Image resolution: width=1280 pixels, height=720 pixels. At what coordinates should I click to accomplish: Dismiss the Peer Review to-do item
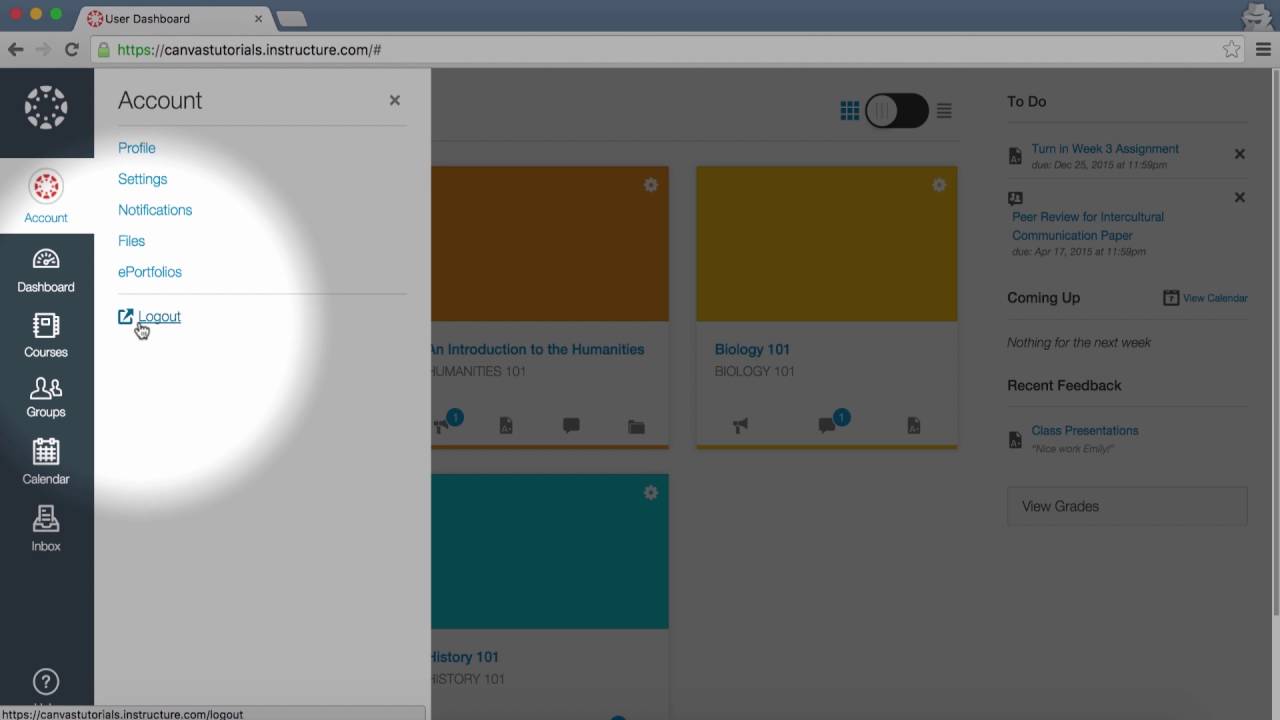1240,198
